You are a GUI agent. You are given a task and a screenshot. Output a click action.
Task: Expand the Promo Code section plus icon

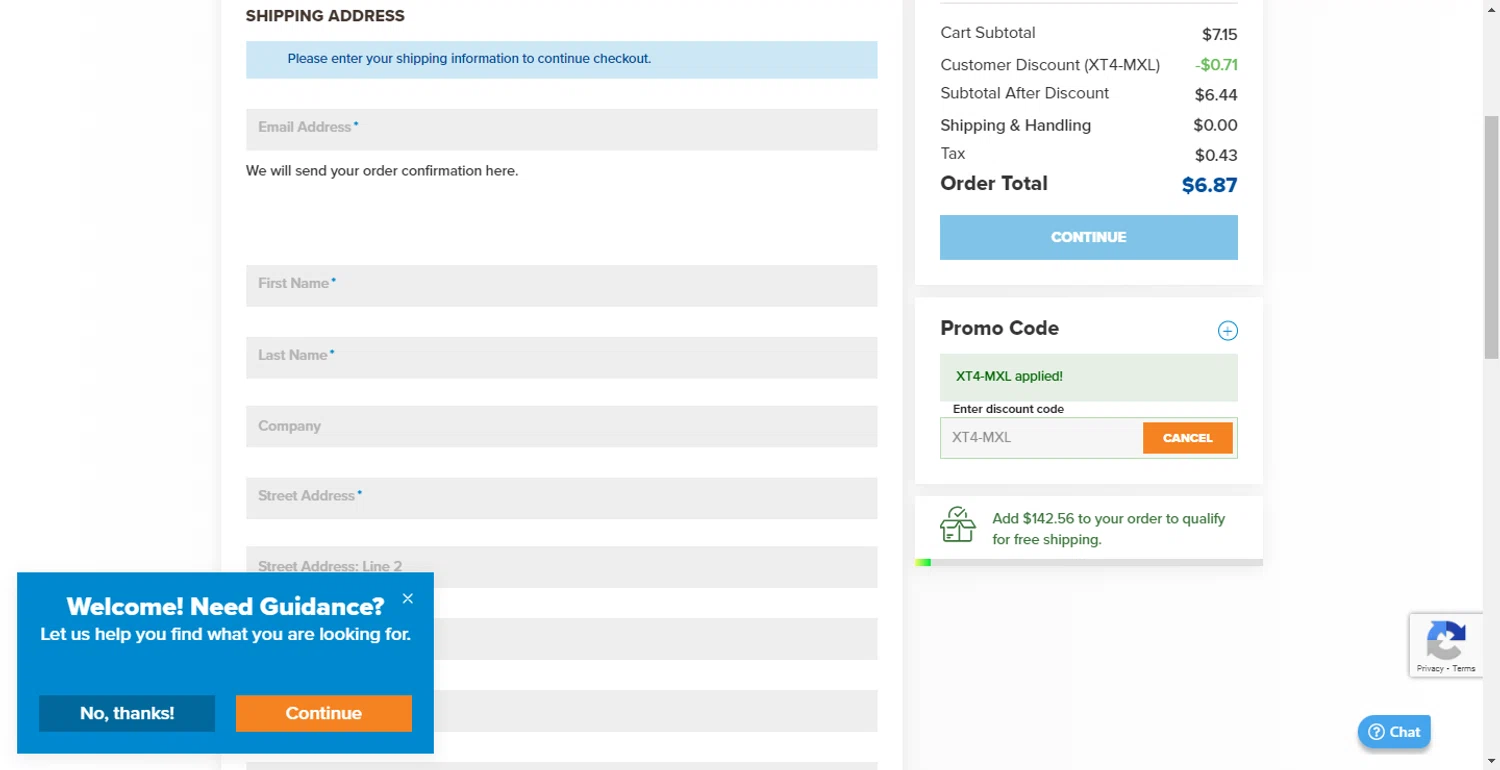[1227, 331]
